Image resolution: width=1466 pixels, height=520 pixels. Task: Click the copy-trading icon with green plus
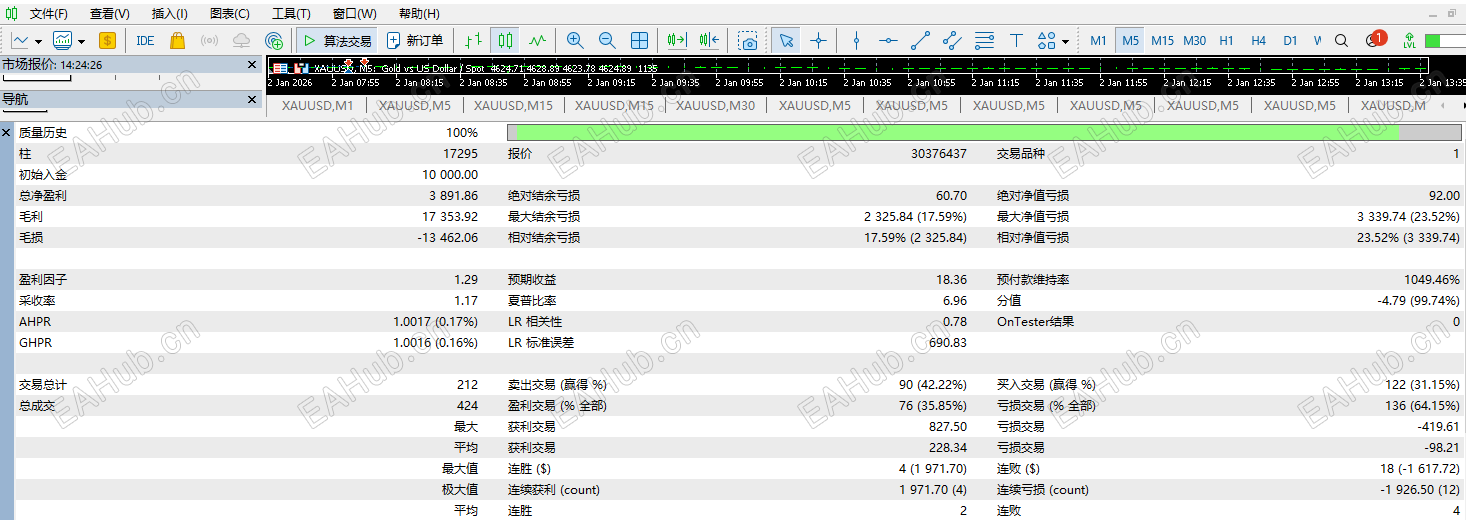pos(274,41)
